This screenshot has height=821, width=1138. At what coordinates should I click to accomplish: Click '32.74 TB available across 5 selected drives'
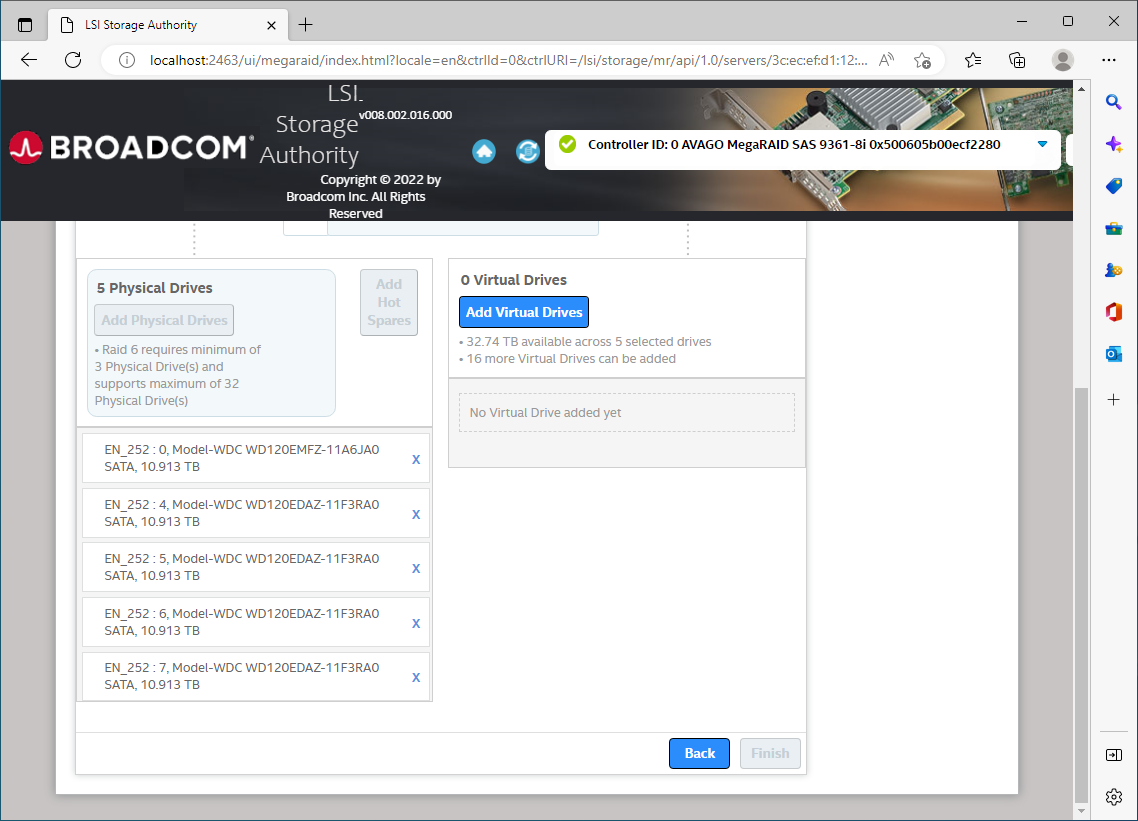point(589,342)
